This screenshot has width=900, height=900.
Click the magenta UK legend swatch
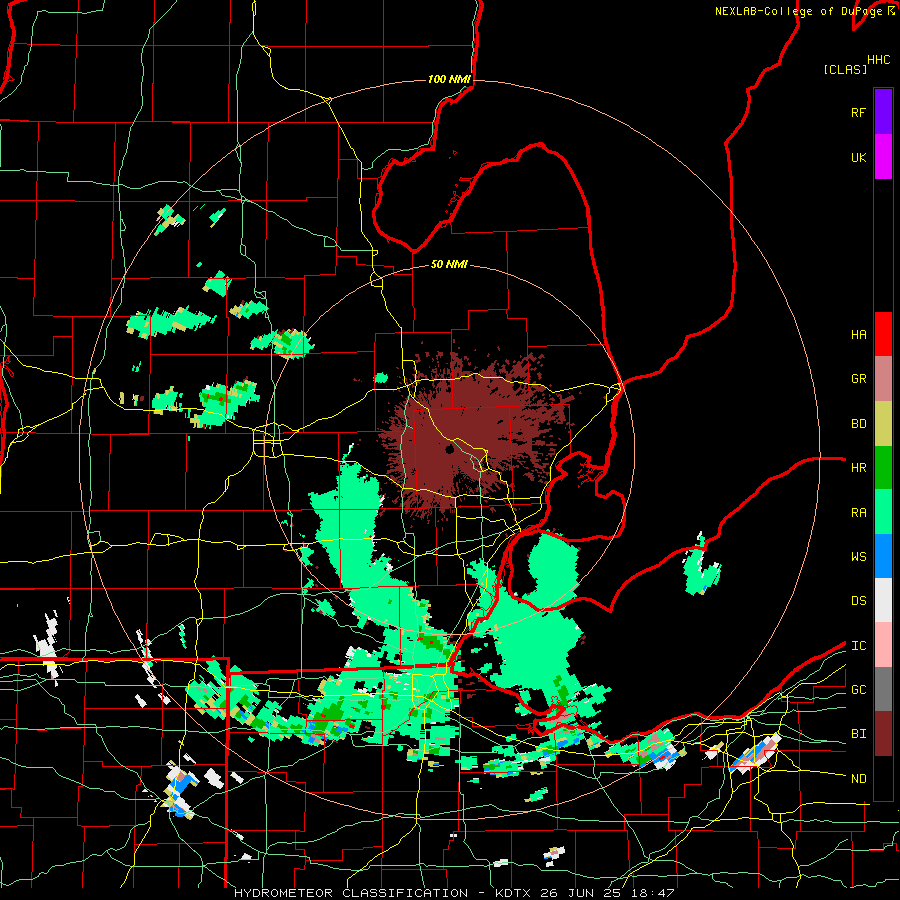pyautogui.click(x=883, y=157)
